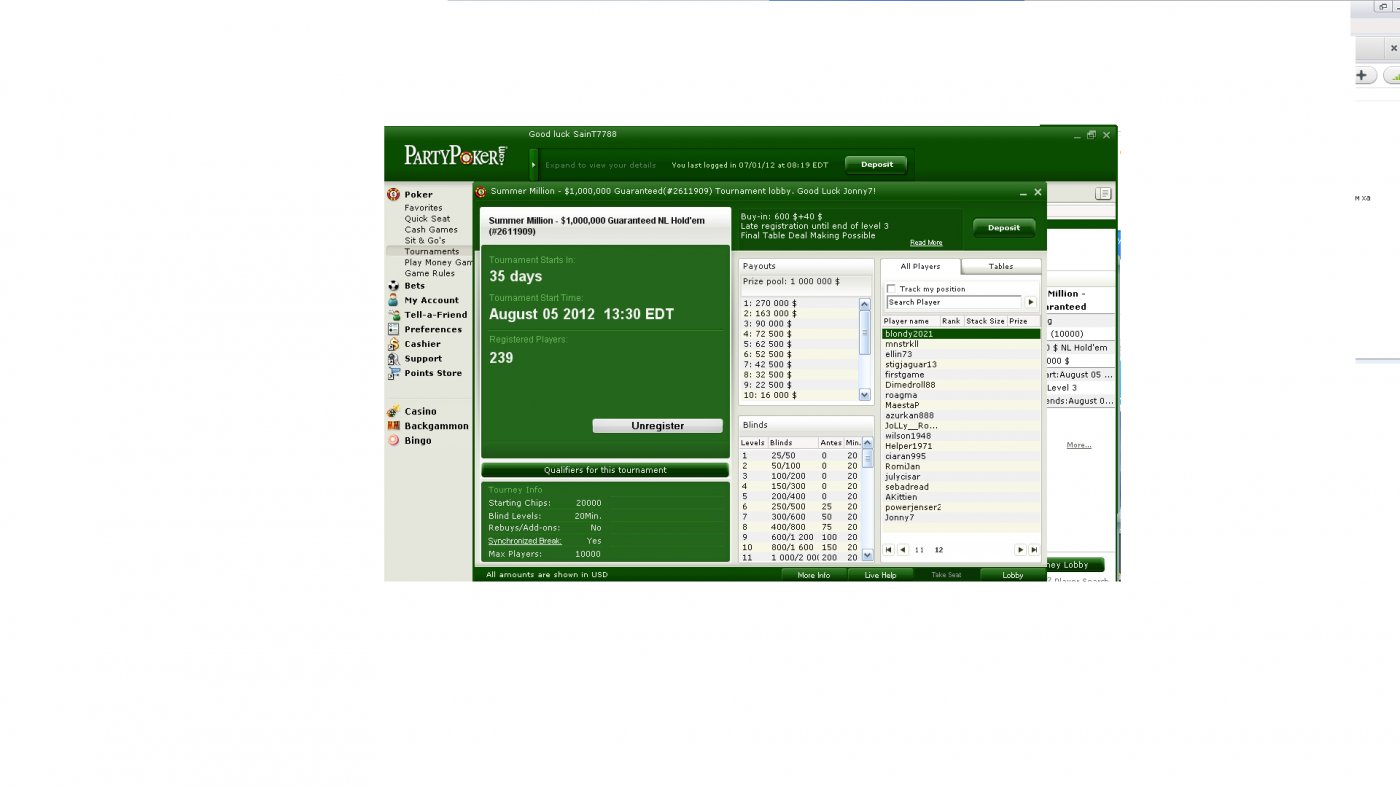
Task: Select player wilson1948 in list
Action: pos(961,436)
